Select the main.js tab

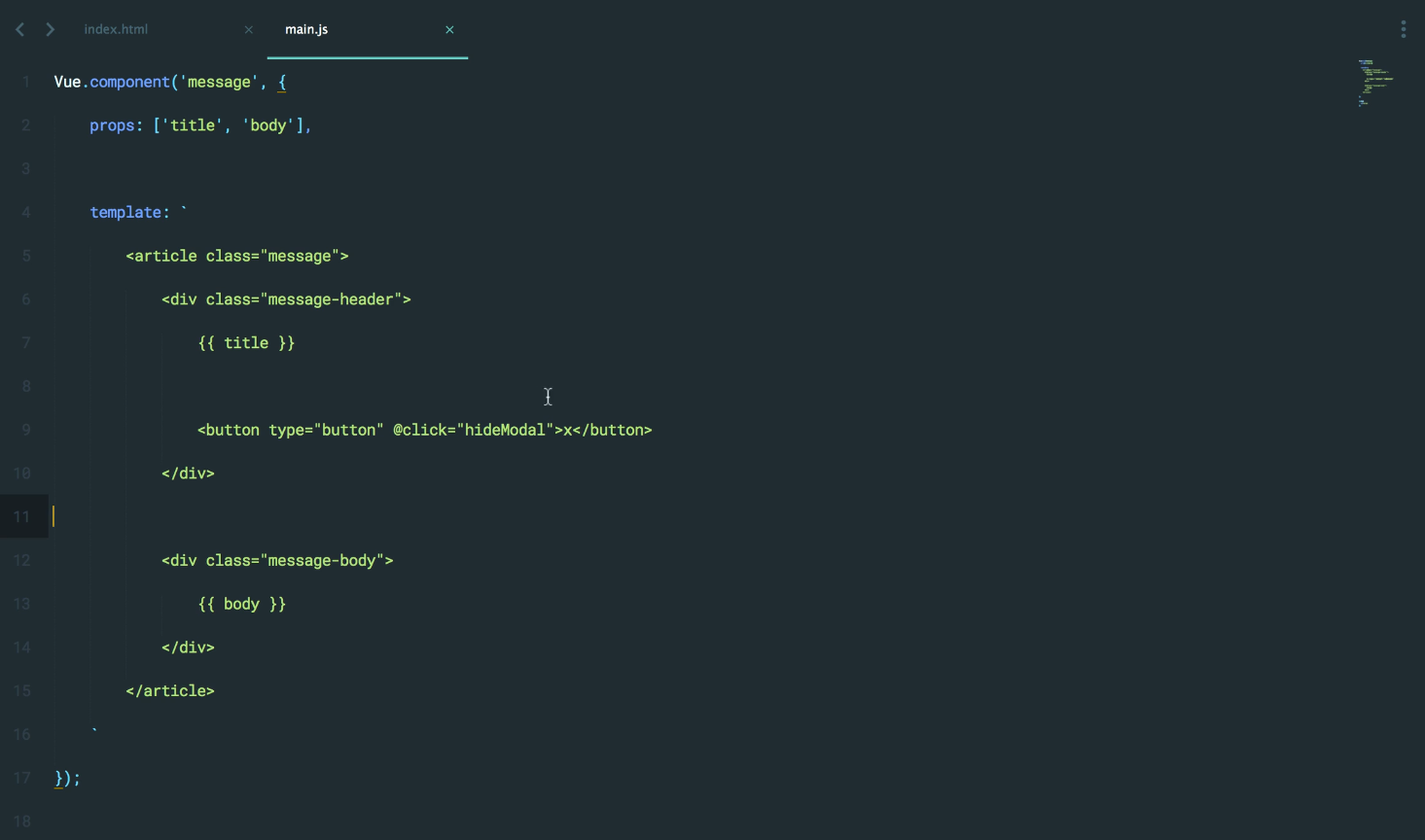point(306,29)
